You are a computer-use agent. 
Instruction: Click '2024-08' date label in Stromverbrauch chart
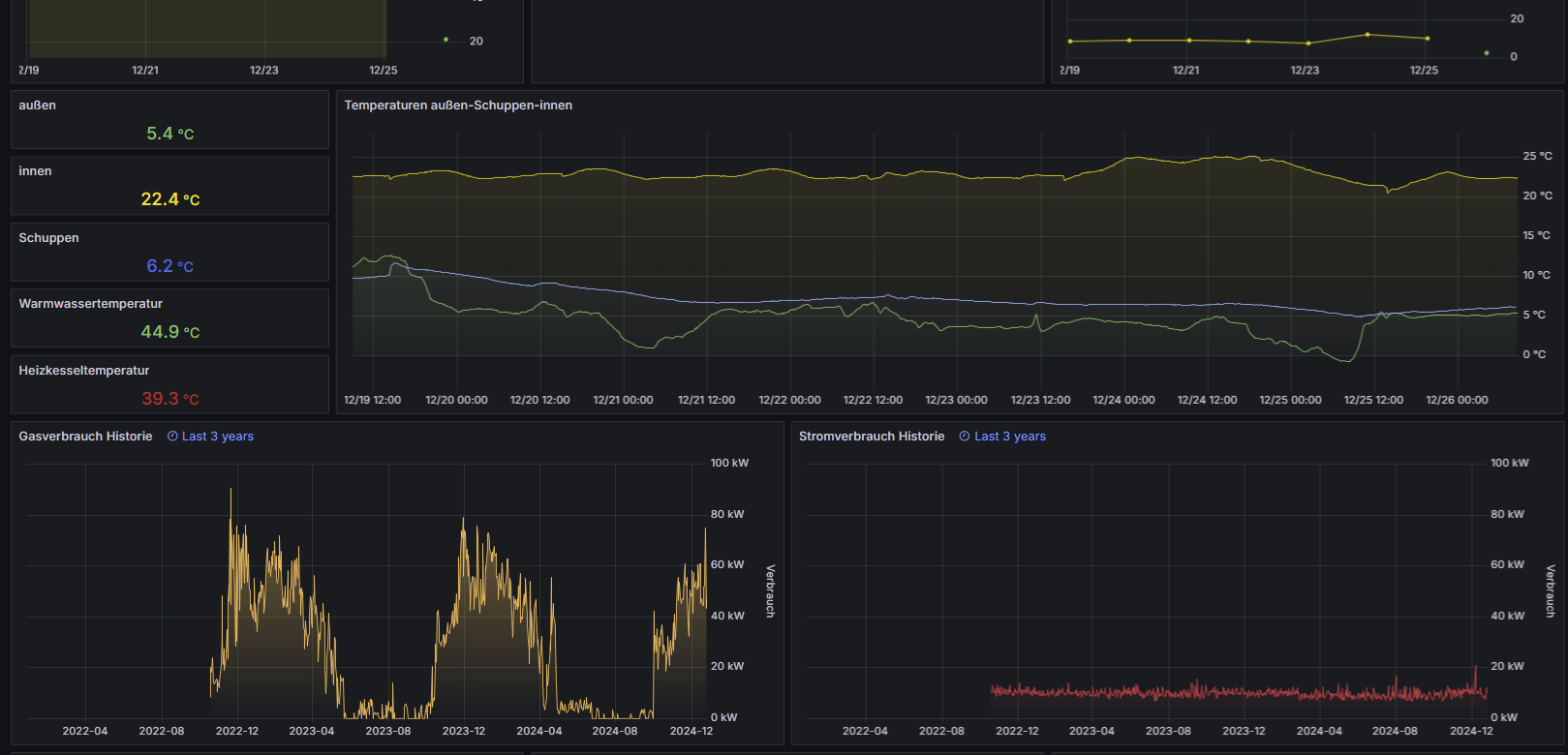coord(1395,731)
